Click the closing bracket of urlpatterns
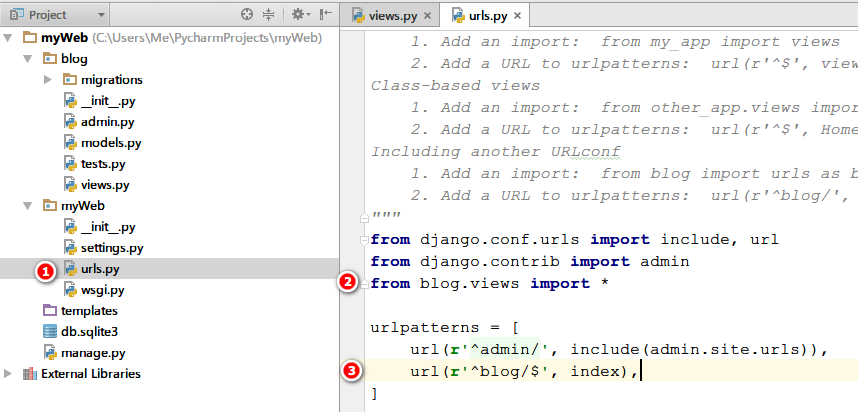 374,393
